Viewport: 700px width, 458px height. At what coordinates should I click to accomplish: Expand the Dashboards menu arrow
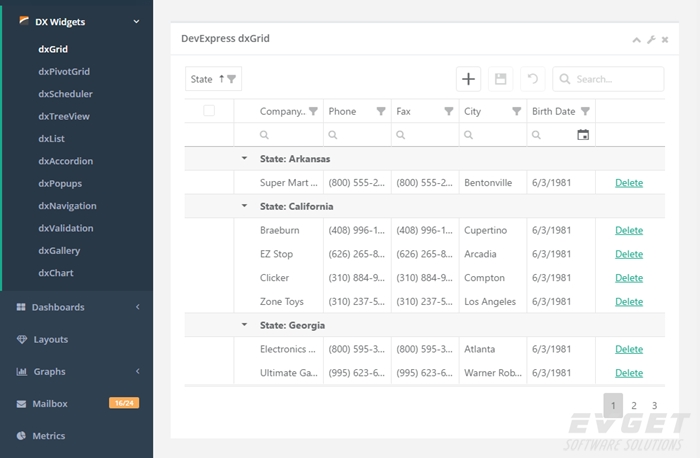coord(138,307)
